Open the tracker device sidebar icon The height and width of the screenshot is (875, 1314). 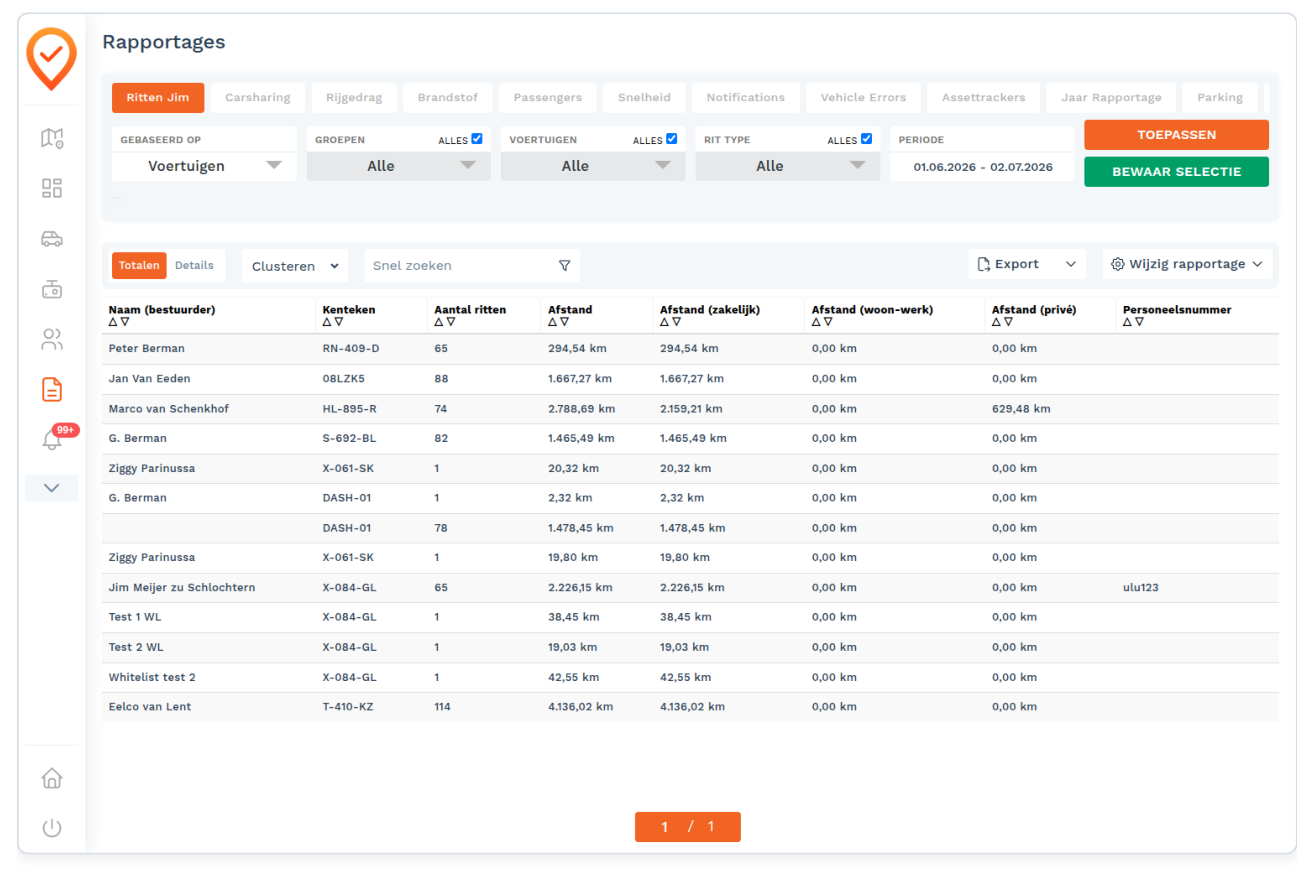[52, 289]
